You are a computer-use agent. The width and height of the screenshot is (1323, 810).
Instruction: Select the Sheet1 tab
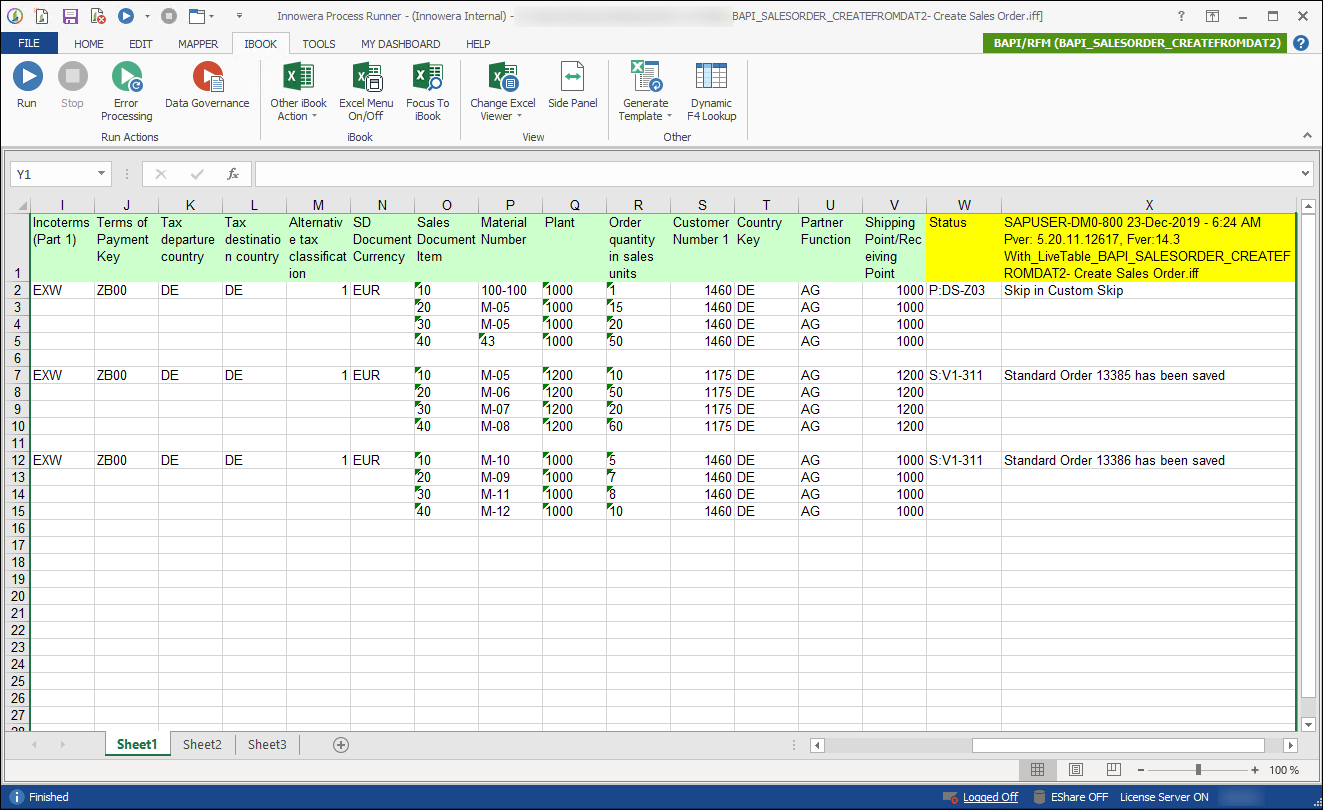point(137,744)
